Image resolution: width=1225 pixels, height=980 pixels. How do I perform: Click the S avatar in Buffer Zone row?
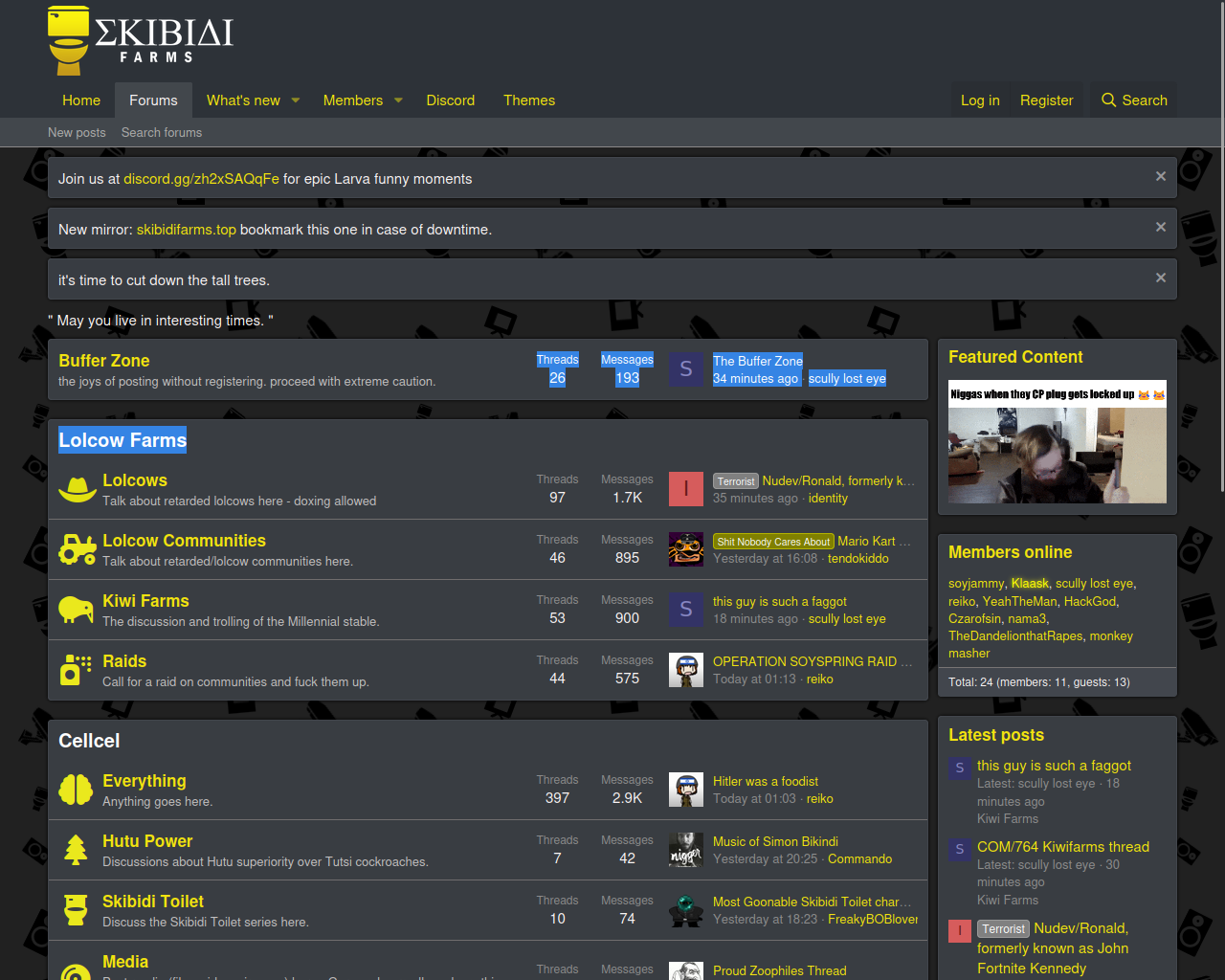pyautogui.click(x=685, y=368)
